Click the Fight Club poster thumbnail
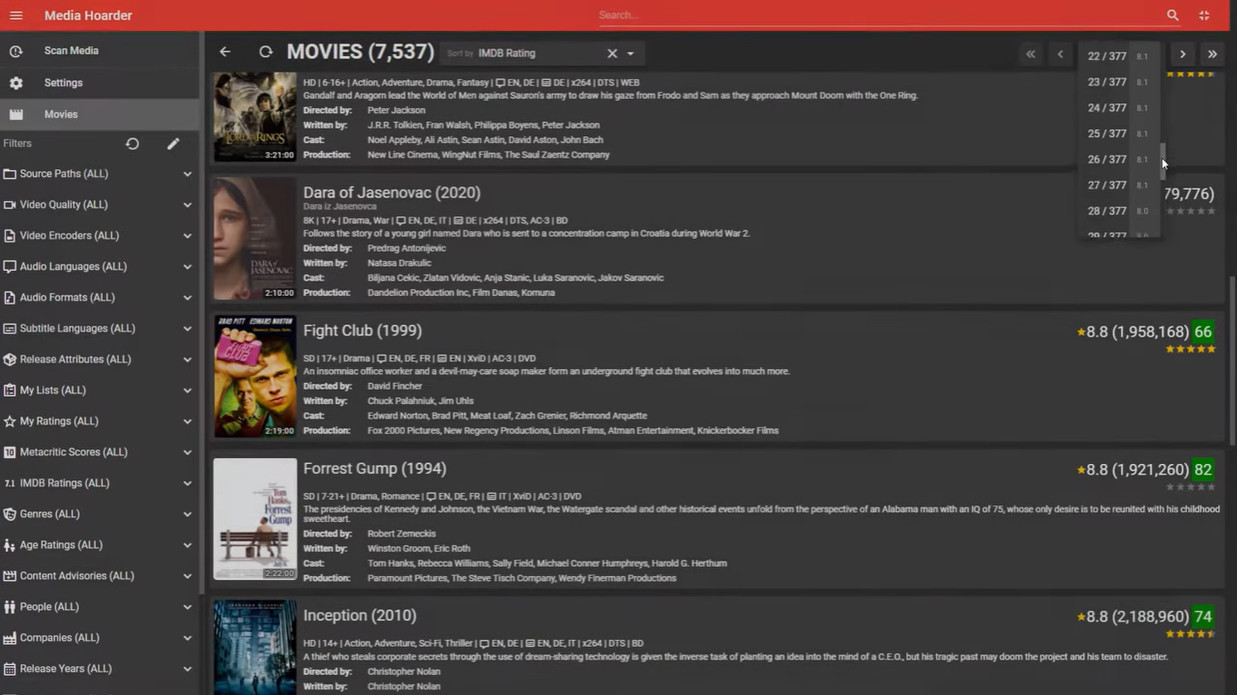The image size is (1237, 695). 255,376
